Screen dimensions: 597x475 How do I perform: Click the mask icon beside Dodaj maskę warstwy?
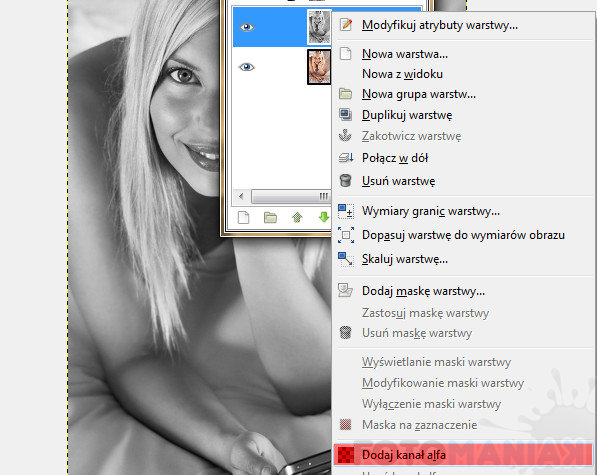point(345,290)
